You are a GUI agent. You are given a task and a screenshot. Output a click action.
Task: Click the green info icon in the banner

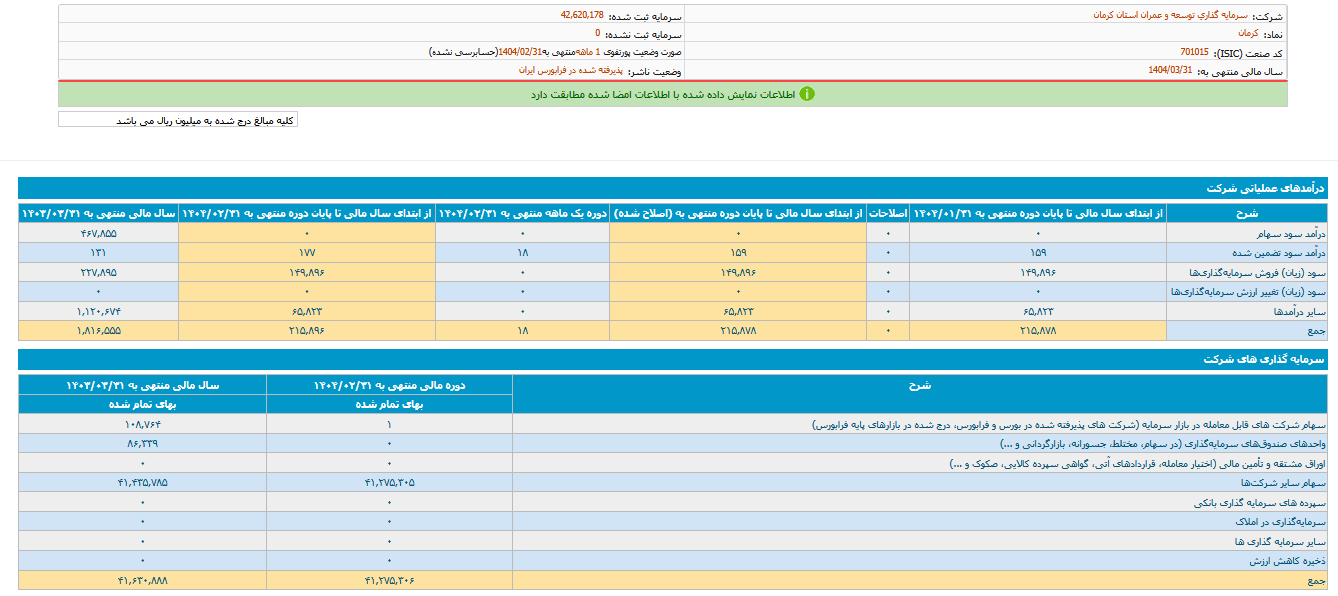[x=806, y=94]
